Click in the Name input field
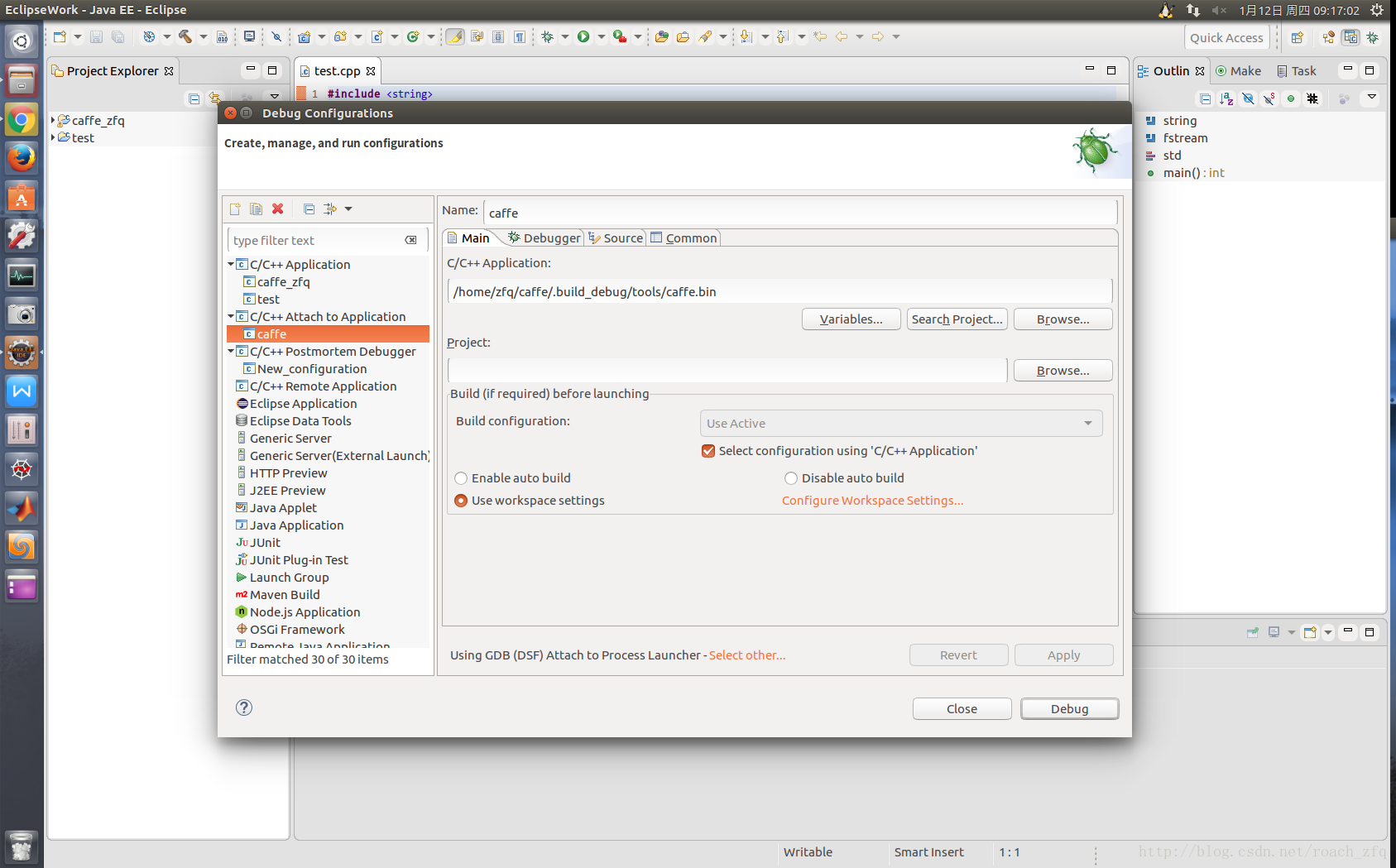1396x868 pixels. [x=799, y=213]
